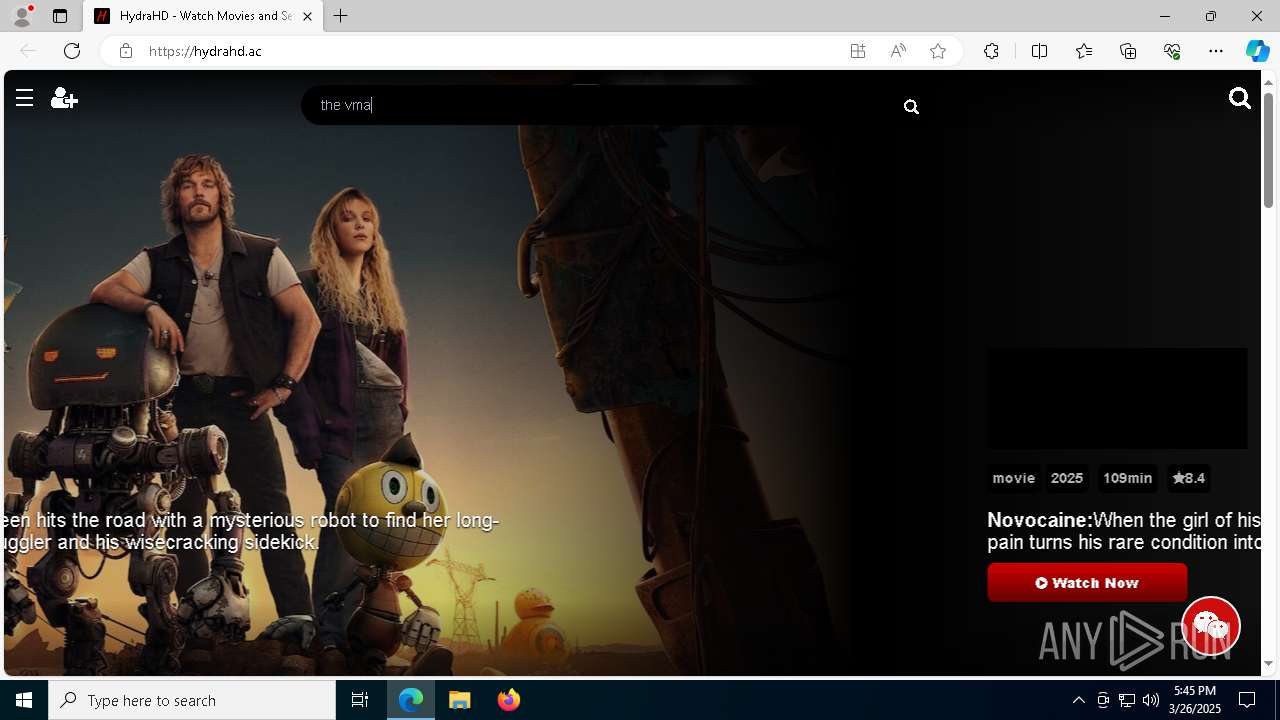Viewport: 1280px width, 720px height.
Task: Launch Firefox from taskbar
Action: pos(509,700)
